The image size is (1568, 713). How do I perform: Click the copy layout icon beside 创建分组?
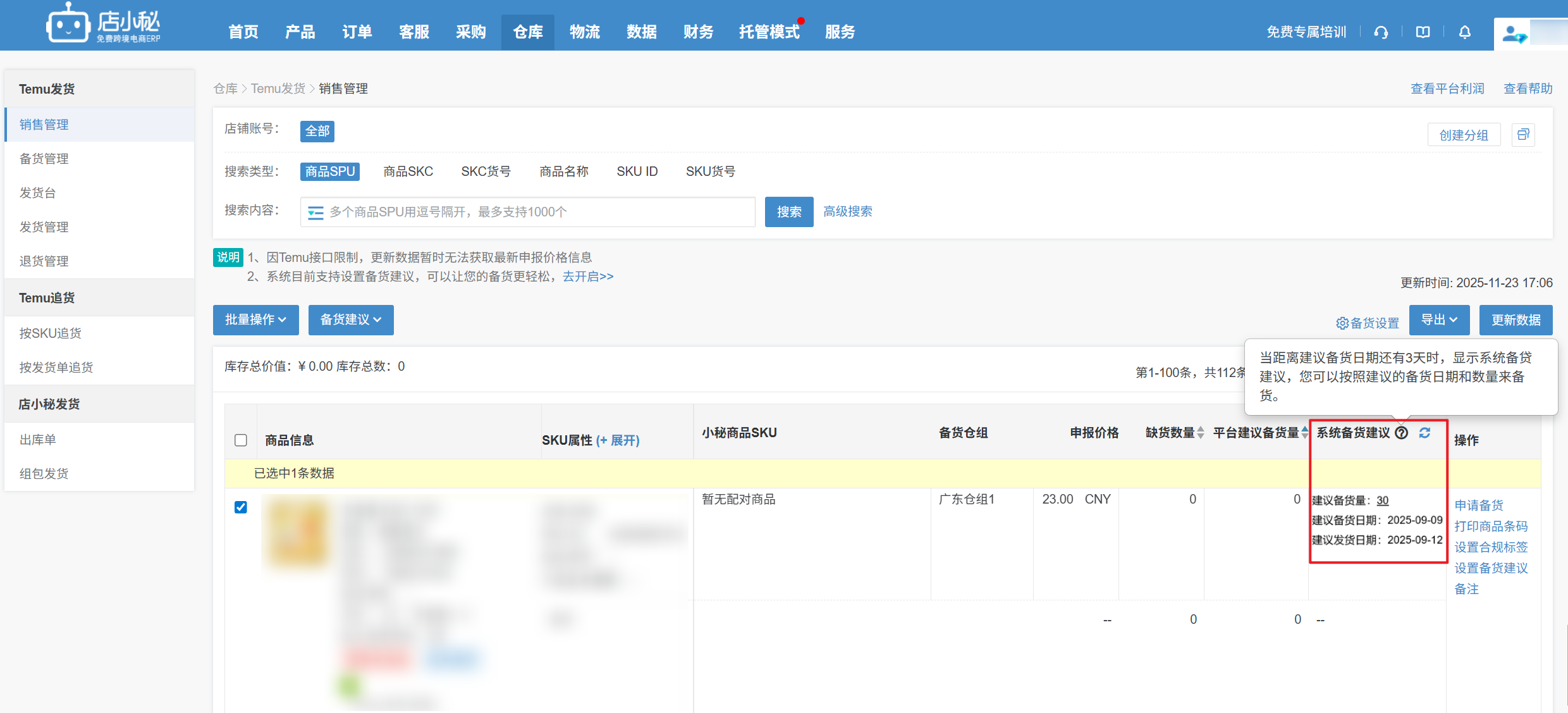tap(1523, 135)
